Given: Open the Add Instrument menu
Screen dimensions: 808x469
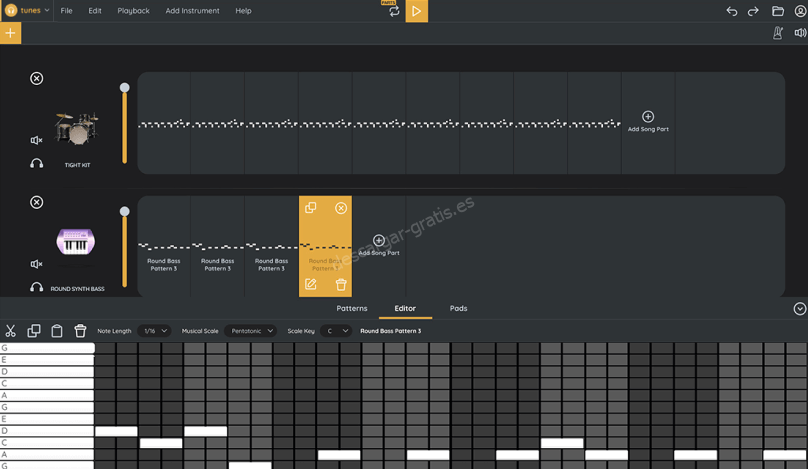Looking at the screenshot, I should click(192, 11).
